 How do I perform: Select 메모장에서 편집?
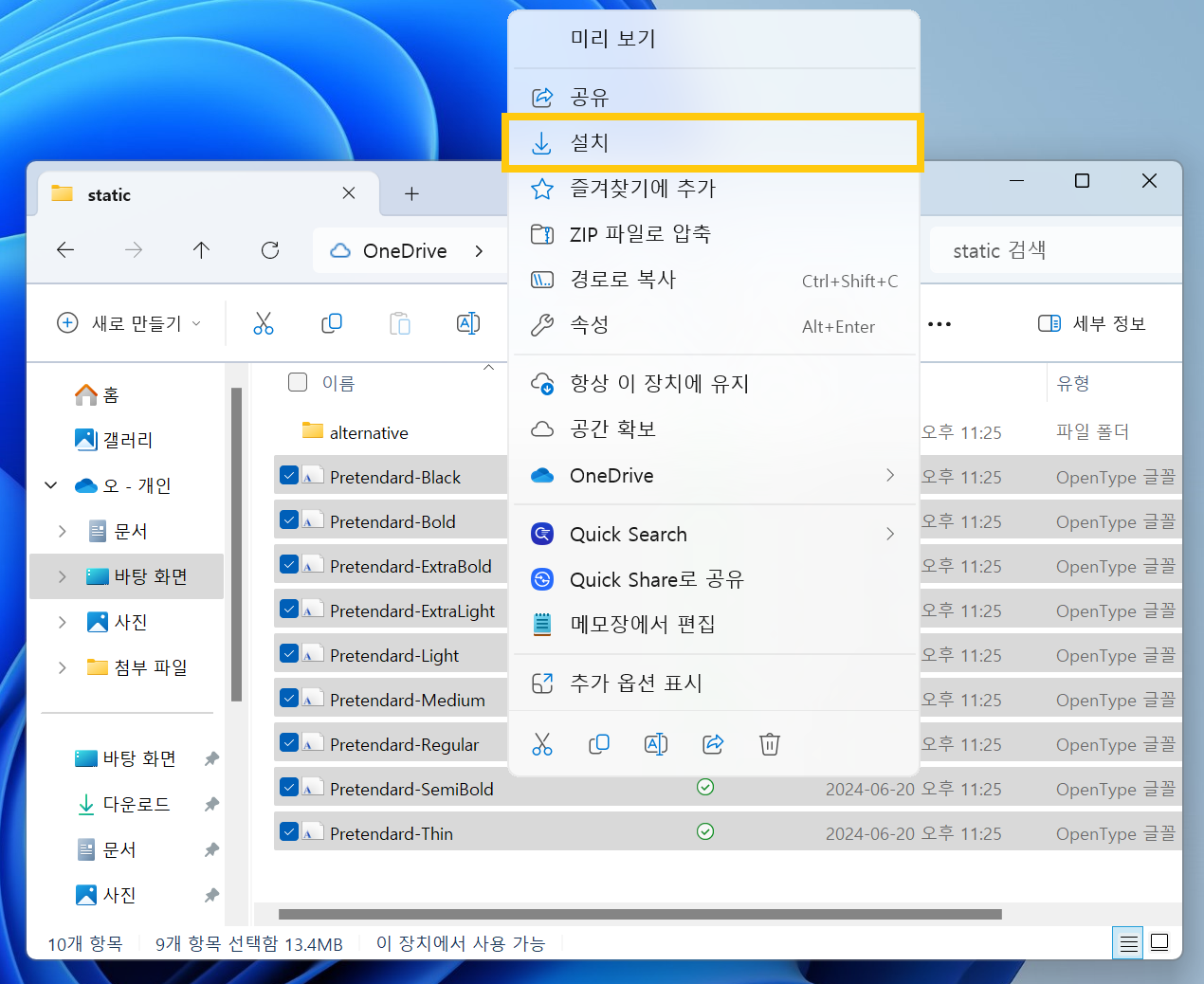(x=714, y=625)
